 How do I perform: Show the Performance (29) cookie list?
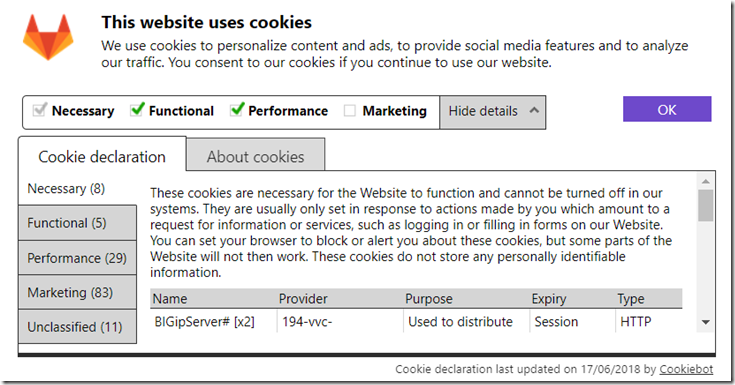coord(78,258)
